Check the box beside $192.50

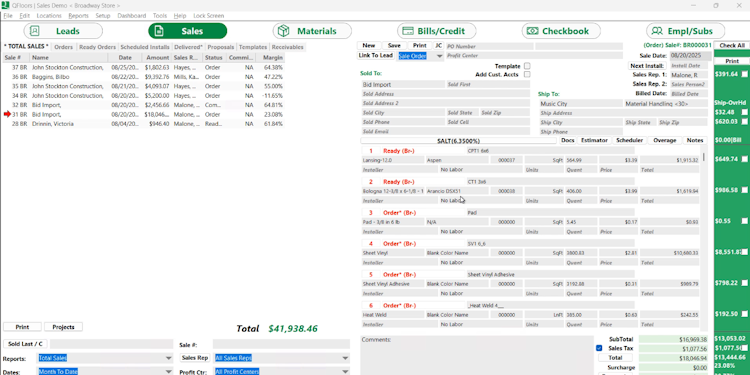pos(745,314)
